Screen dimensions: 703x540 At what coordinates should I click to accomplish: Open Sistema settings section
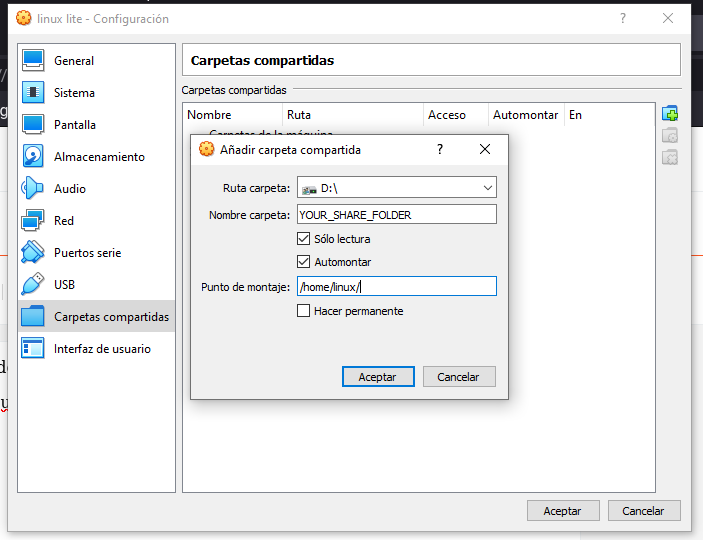pos(96,92)
